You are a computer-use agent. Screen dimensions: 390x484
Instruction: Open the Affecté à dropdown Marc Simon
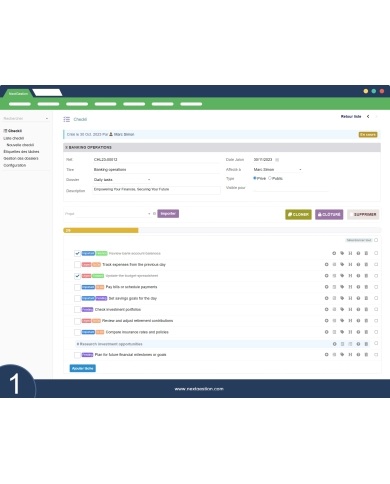pyautogui.click(x=278, y=170)
